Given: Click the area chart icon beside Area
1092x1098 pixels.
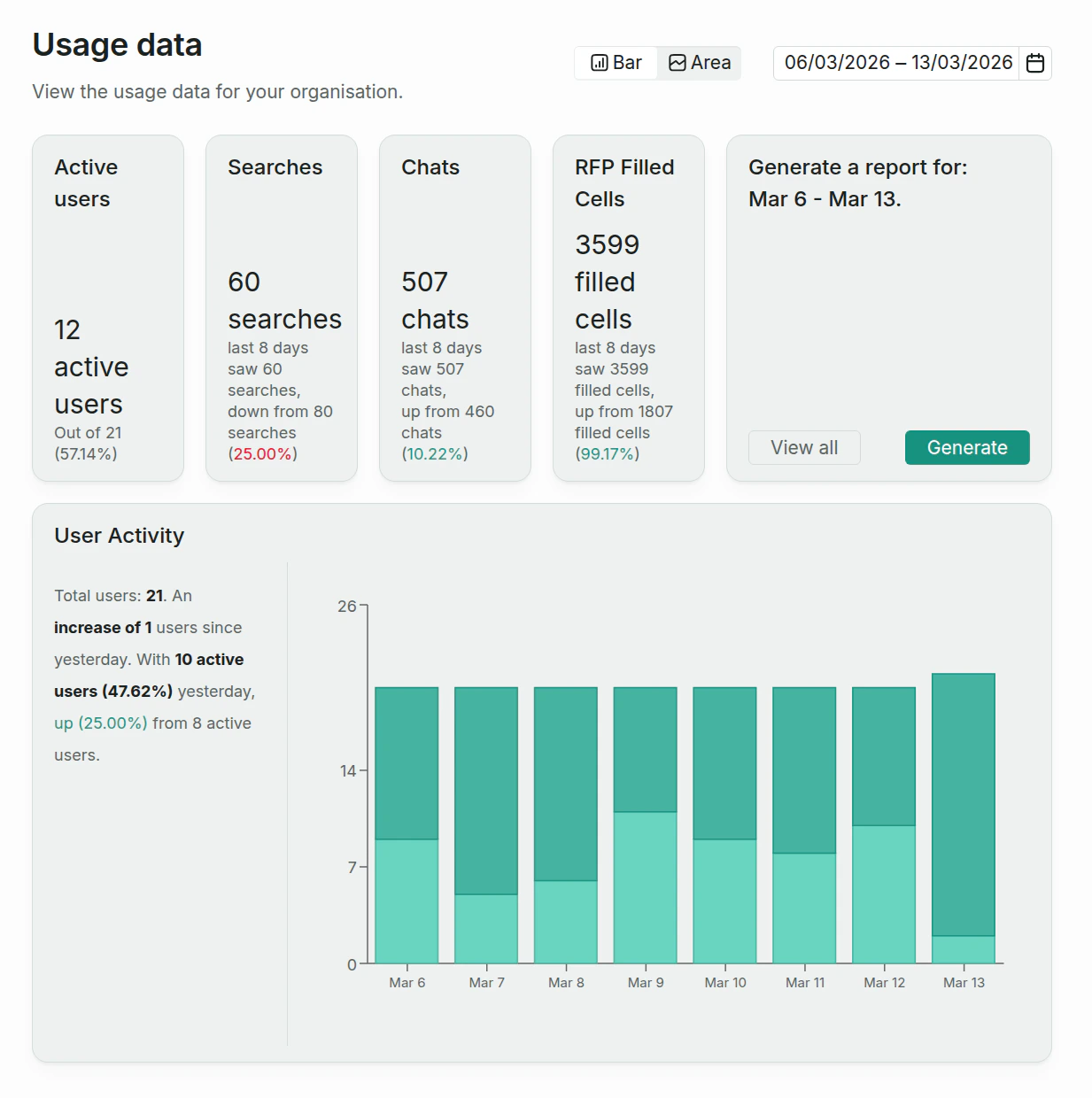Looking at the screenshot, I should click(678, 62).
